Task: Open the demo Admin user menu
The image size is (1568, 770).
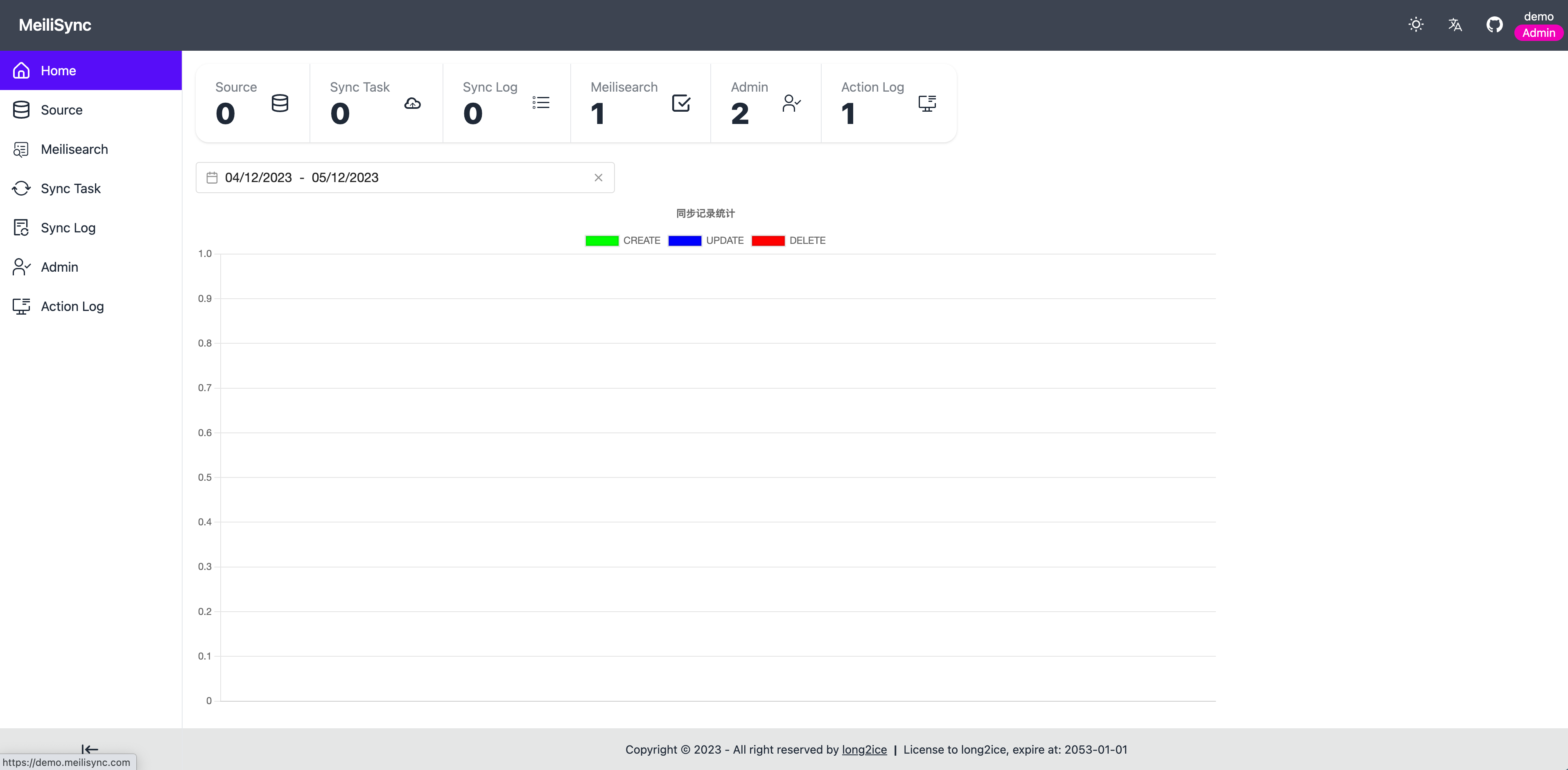Action: click(x=1538, y=25)
